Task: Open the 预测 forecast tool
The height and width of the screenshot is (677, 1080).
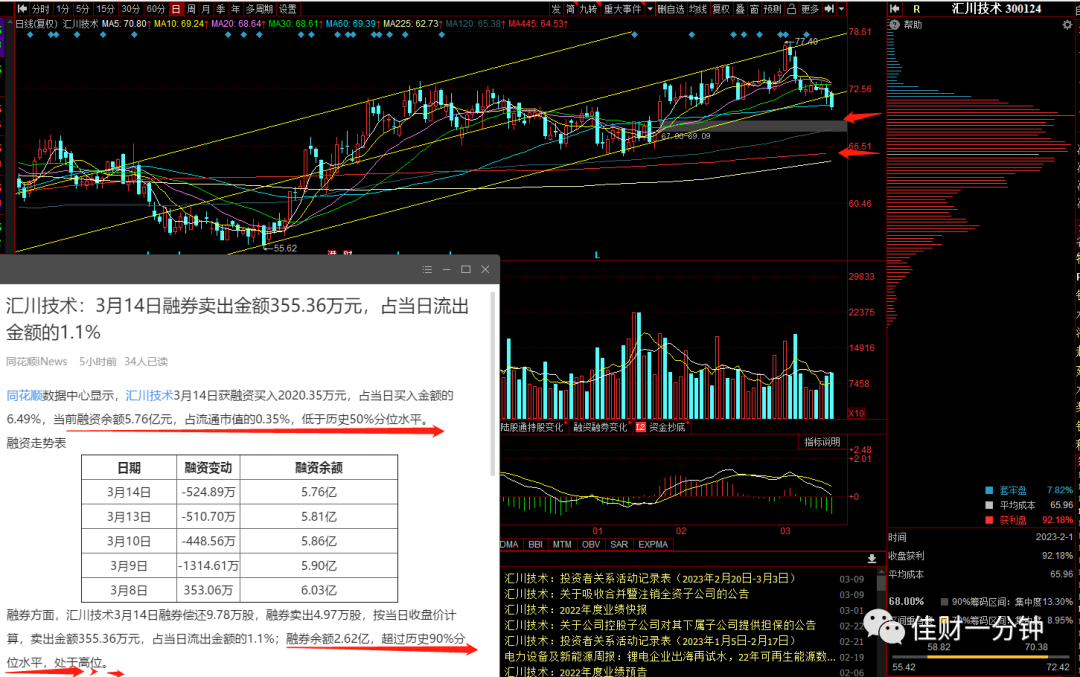Action: click(773, 8)
